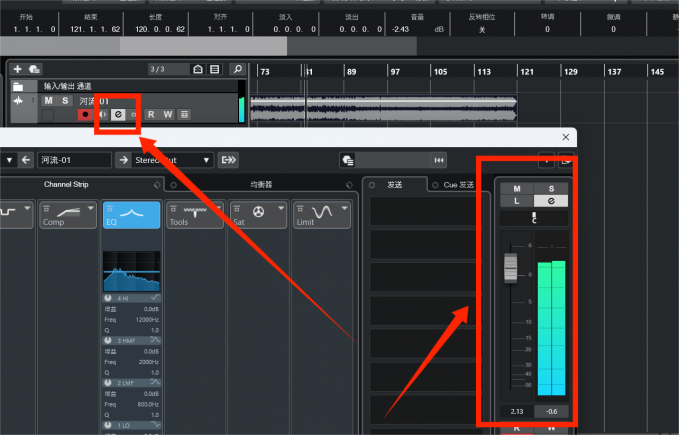Click the peak meter value -0.6
Screen dimensions: 679x435
(x=551, y=412)
